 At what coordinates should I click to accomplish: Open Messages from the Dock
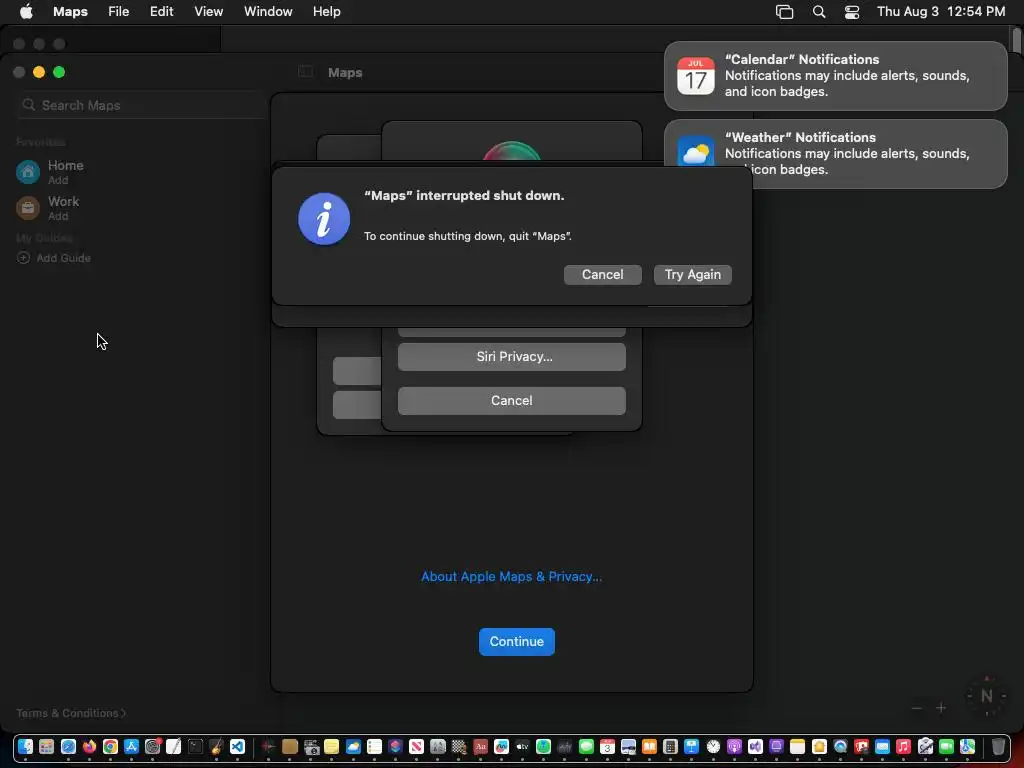pos(586,746)
